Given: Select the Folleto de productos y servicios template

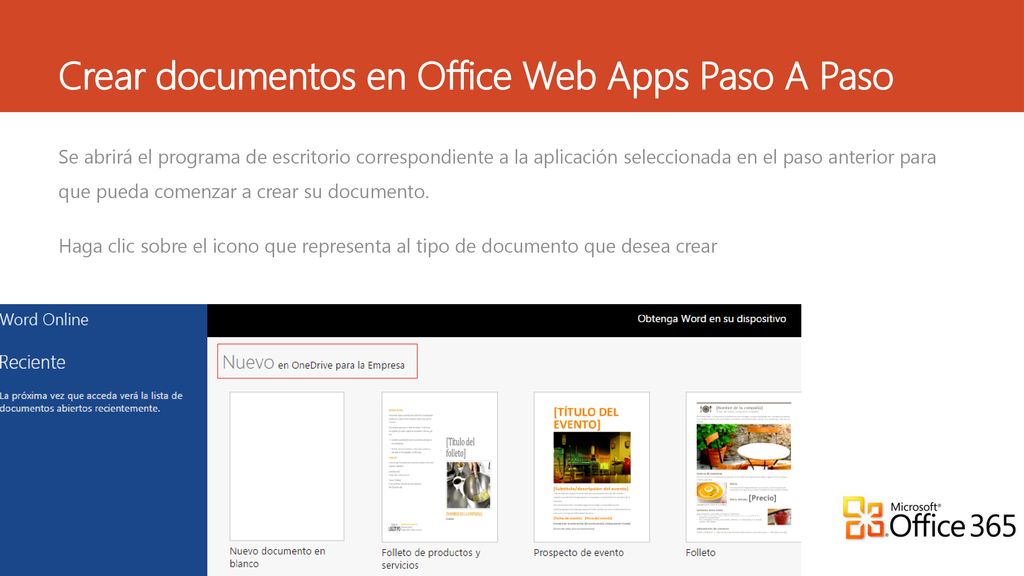Looking at the screenshot, I should tap(440, 467).
